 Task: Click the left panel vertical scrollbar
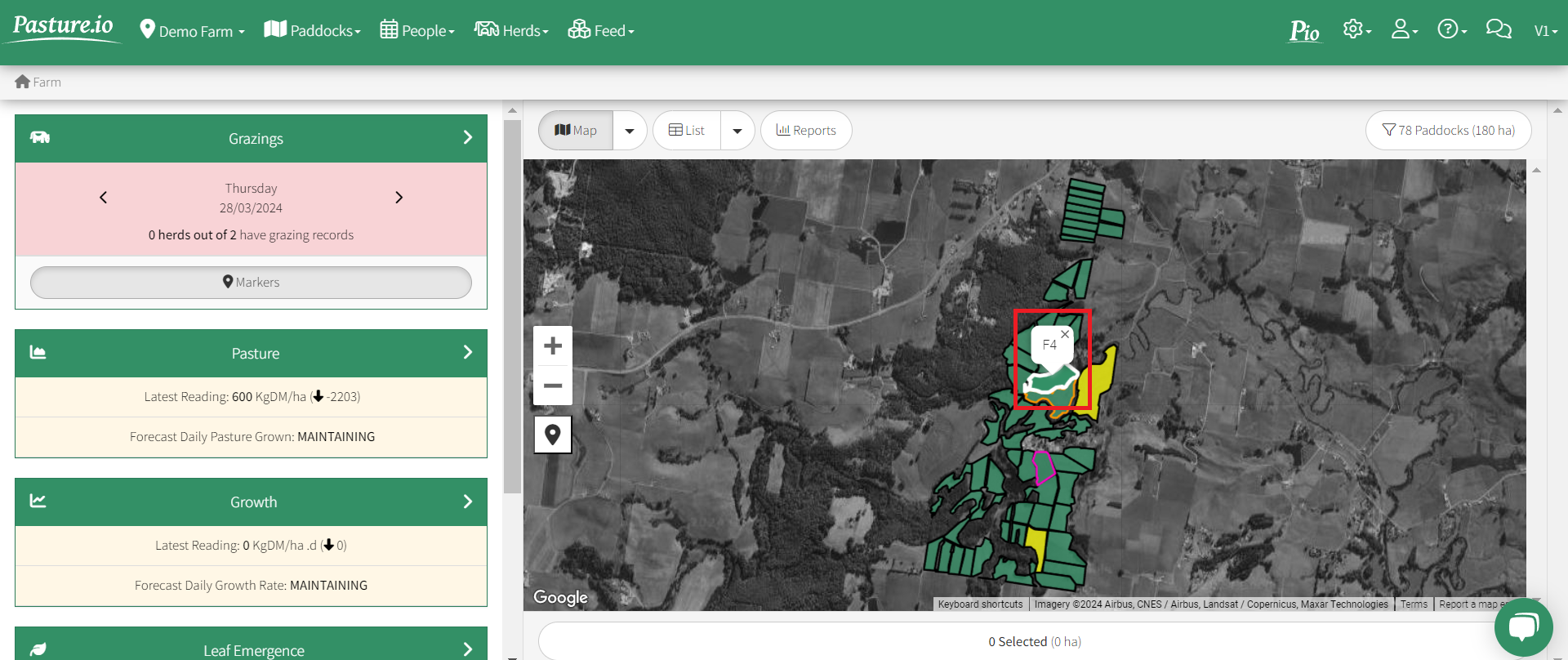(x=512, y=307)
